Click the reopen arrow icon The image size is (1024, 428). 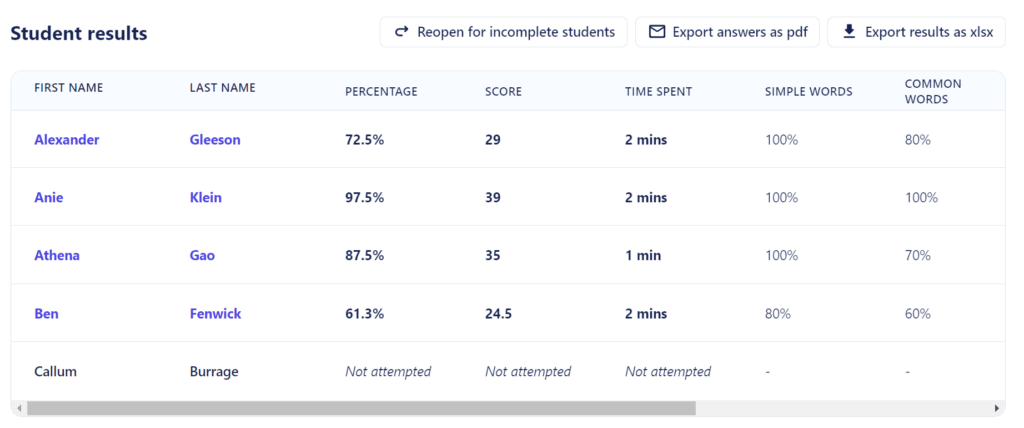pyautogui.click(x=402, y=31)
